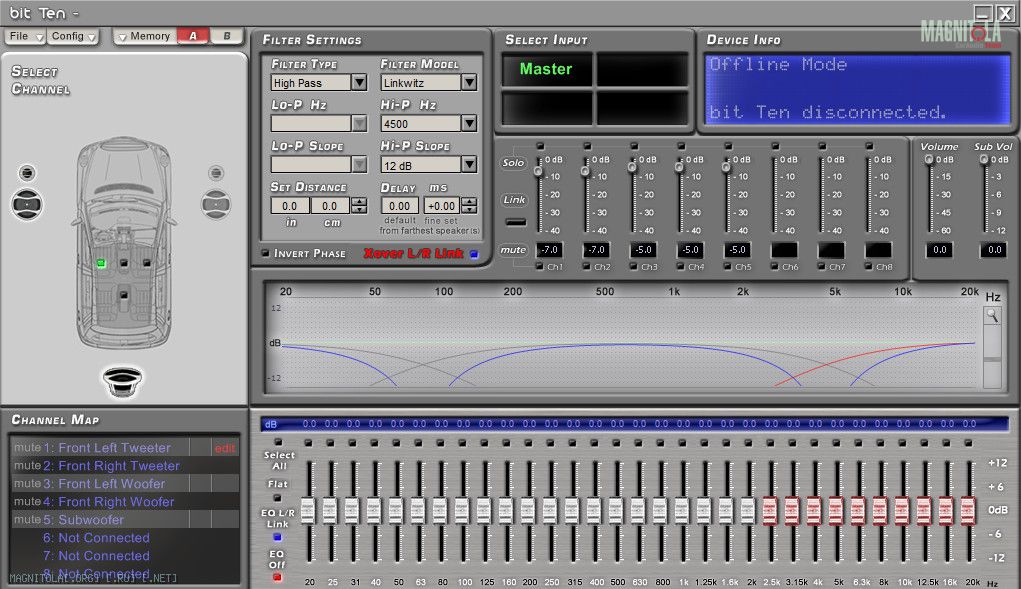Click the front right tweeter speaker icon

[x=216, y=173]
